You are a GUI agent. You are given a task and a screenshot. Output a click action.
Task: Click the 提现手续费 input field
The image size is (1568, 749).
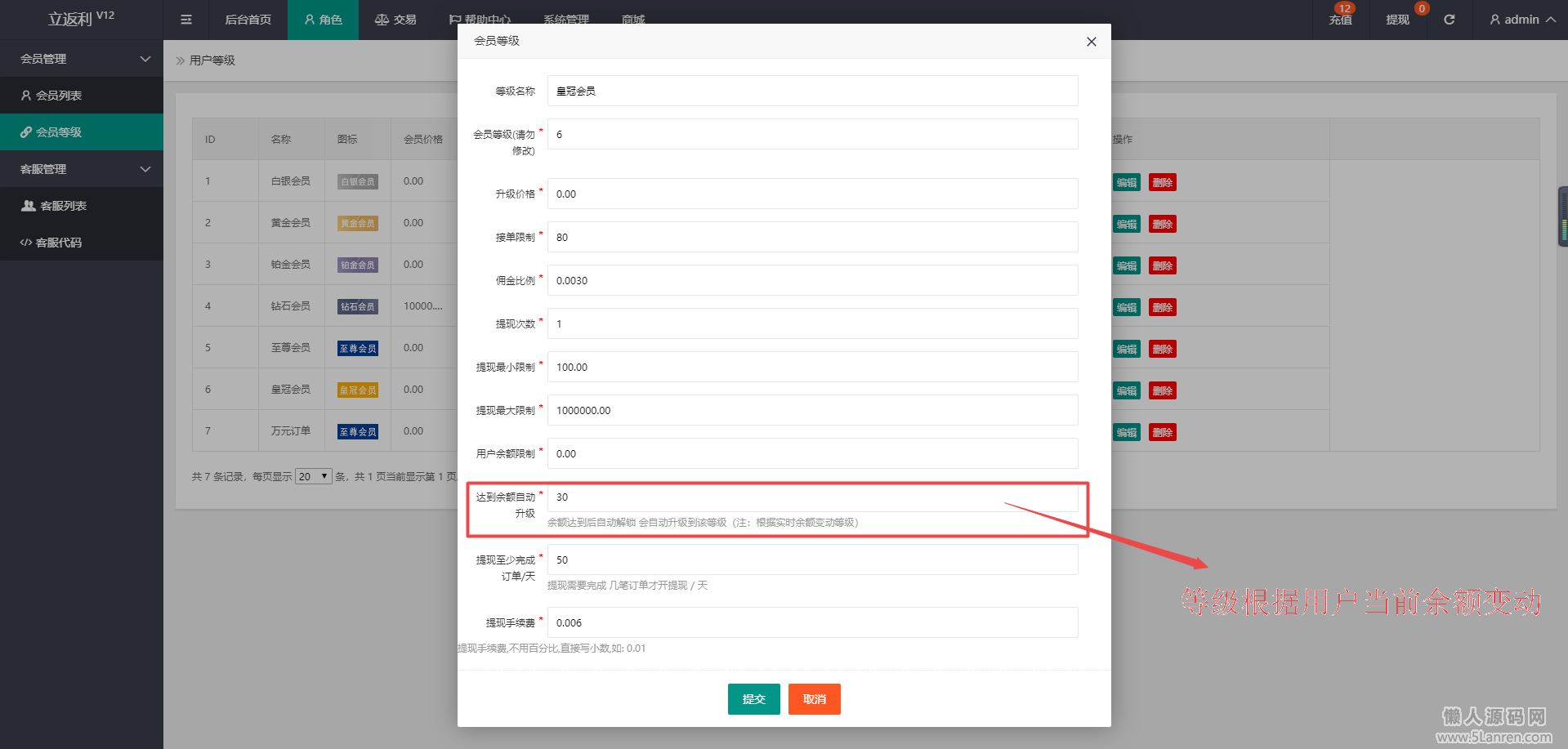pos(813,622)
